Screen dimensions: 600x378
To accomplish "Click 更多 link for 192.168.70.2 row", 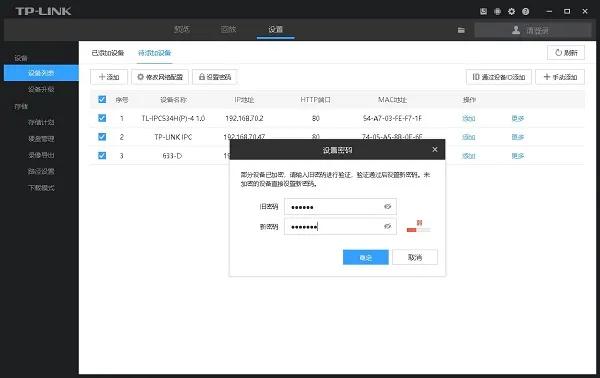I will (518, 118).
